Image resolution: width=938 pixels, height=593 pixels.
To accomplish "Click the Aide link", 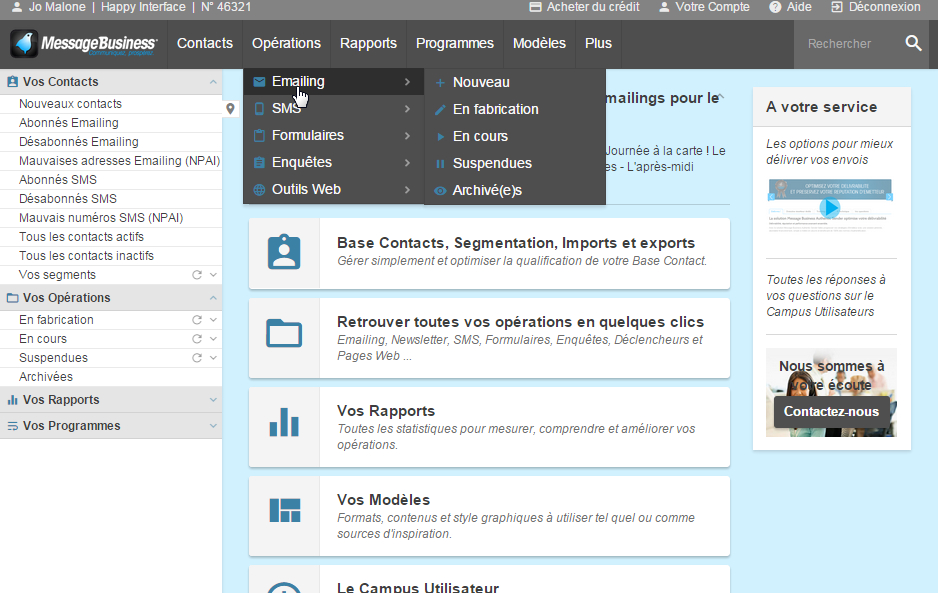I will [x=790, y=7].
